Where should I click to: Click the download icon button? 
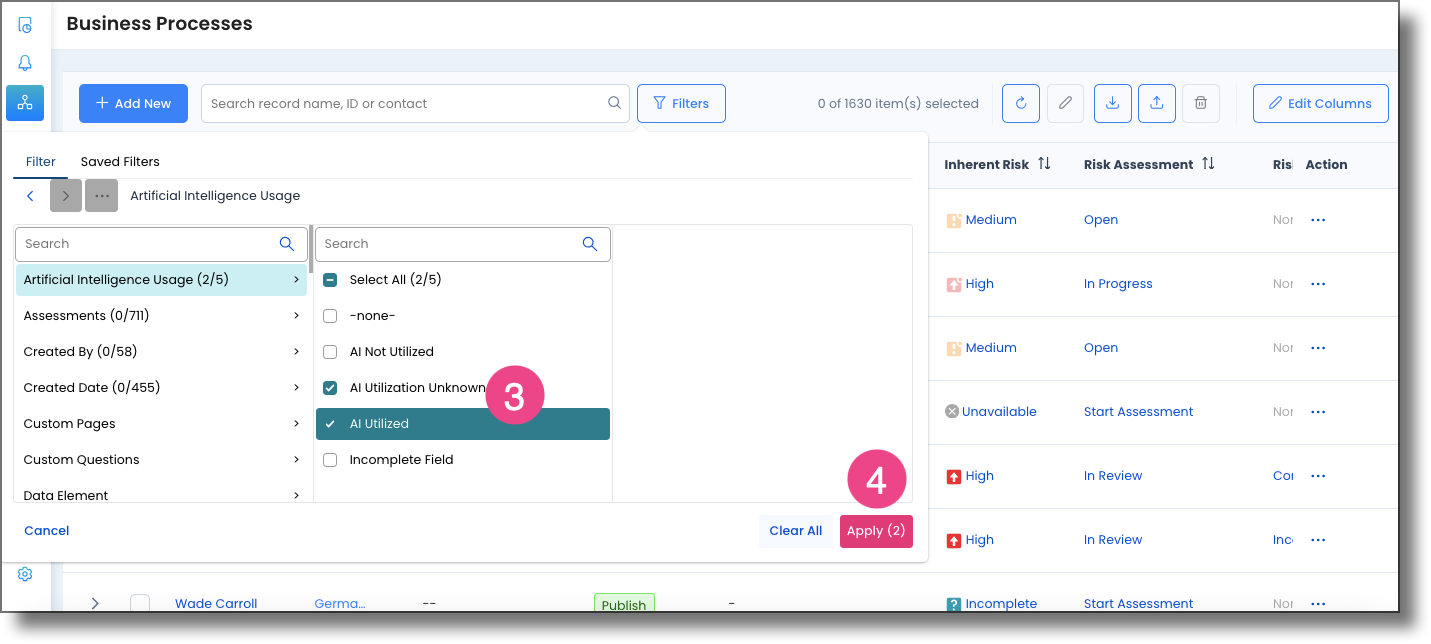[1112, 103]
